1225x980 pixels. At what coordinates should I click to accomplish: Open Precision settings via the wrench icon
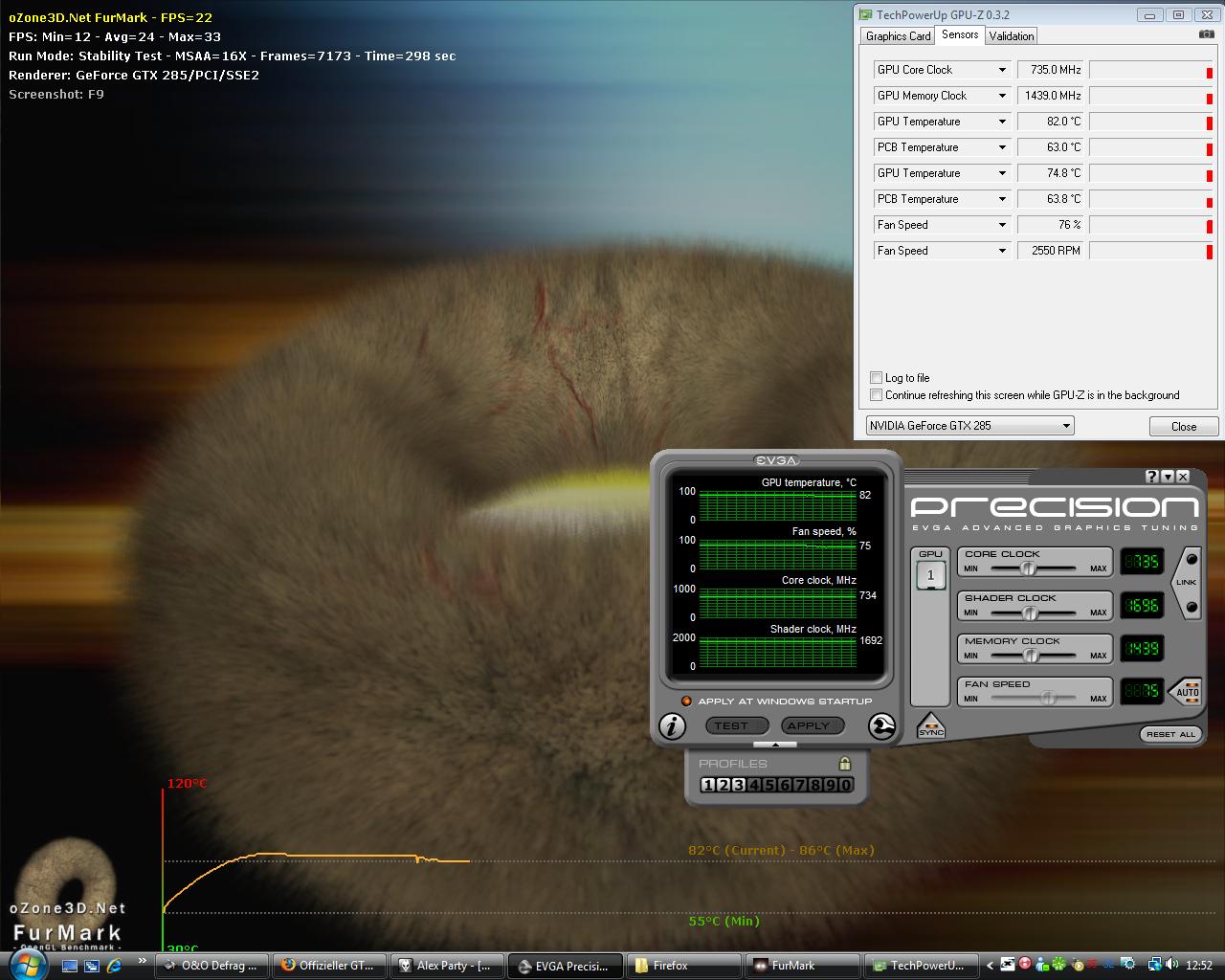coord(881,726)
